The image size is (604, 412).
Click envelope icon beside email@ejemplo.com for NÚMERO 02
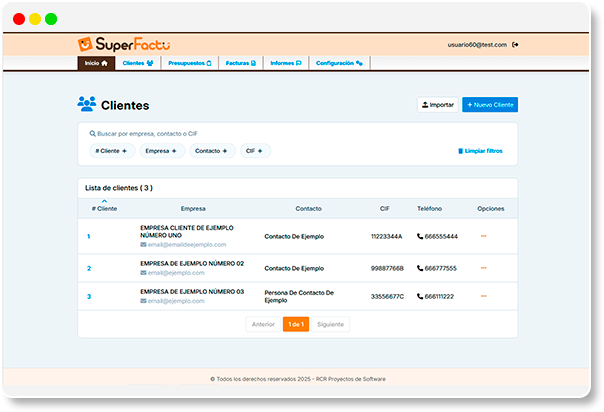tap(144, 273)
